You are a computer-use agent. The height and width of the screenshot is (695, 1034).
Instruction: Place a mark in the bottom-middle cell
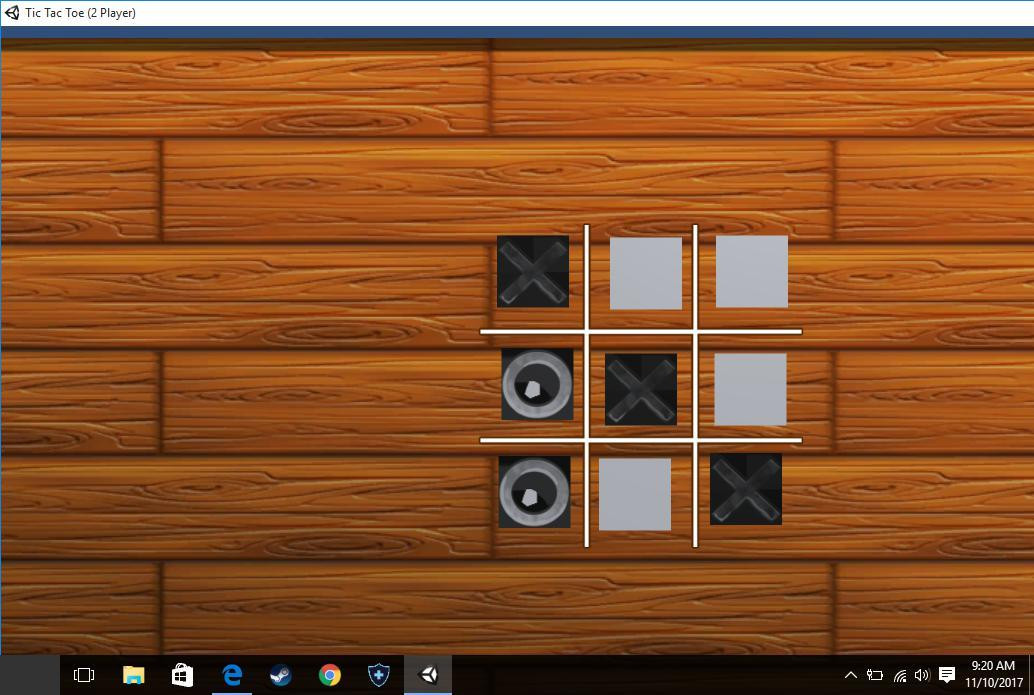point(635,494)
